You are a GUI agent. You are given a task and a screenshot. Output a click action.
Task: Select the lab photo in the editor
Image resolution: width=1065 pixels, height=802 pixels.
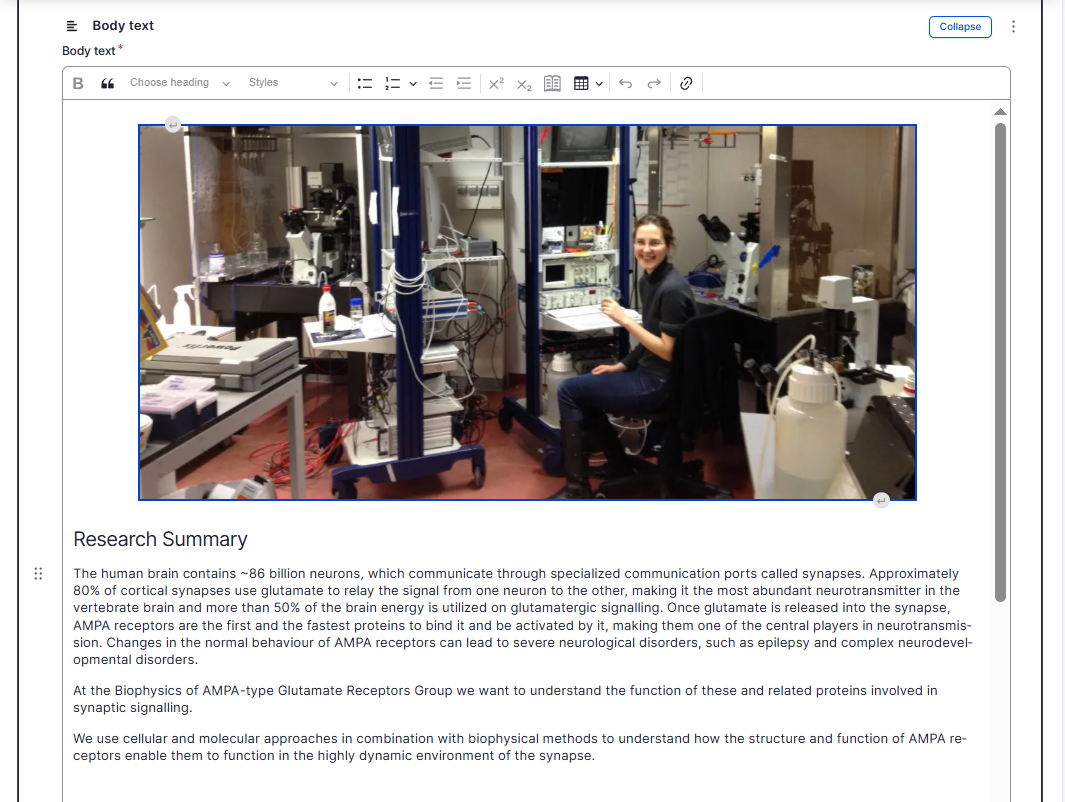point(527,311)
